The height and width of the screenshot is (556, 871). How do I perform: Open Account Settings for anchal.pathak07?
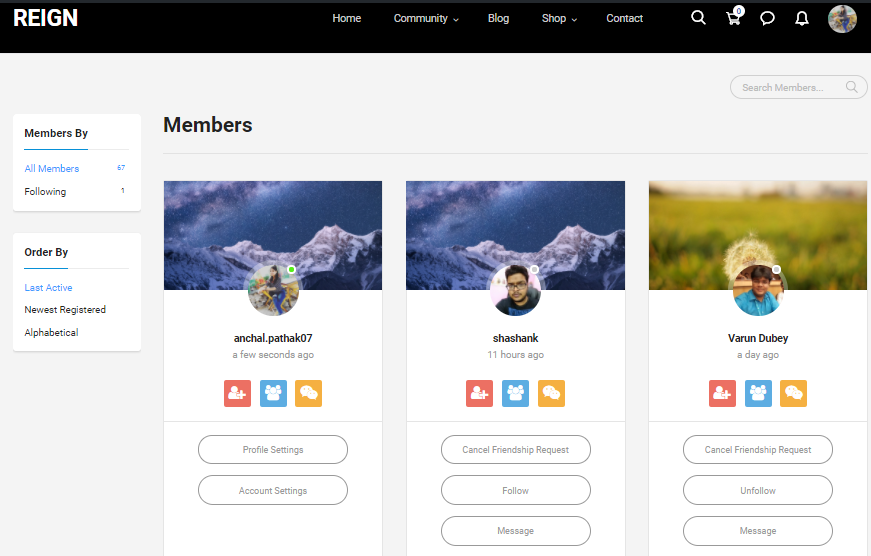coord(273,490)
